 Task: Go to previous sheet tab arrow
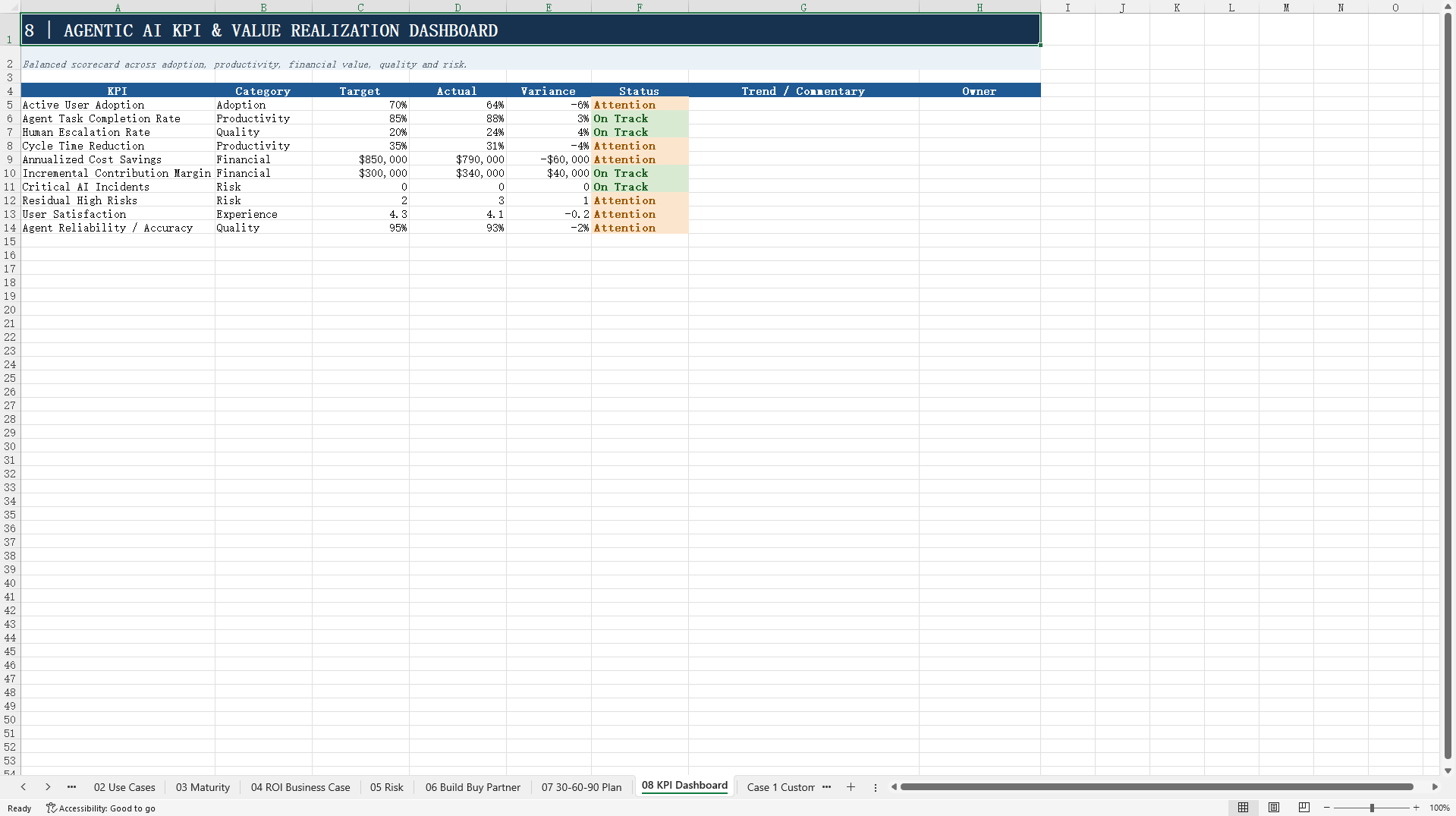coord(24,787)
